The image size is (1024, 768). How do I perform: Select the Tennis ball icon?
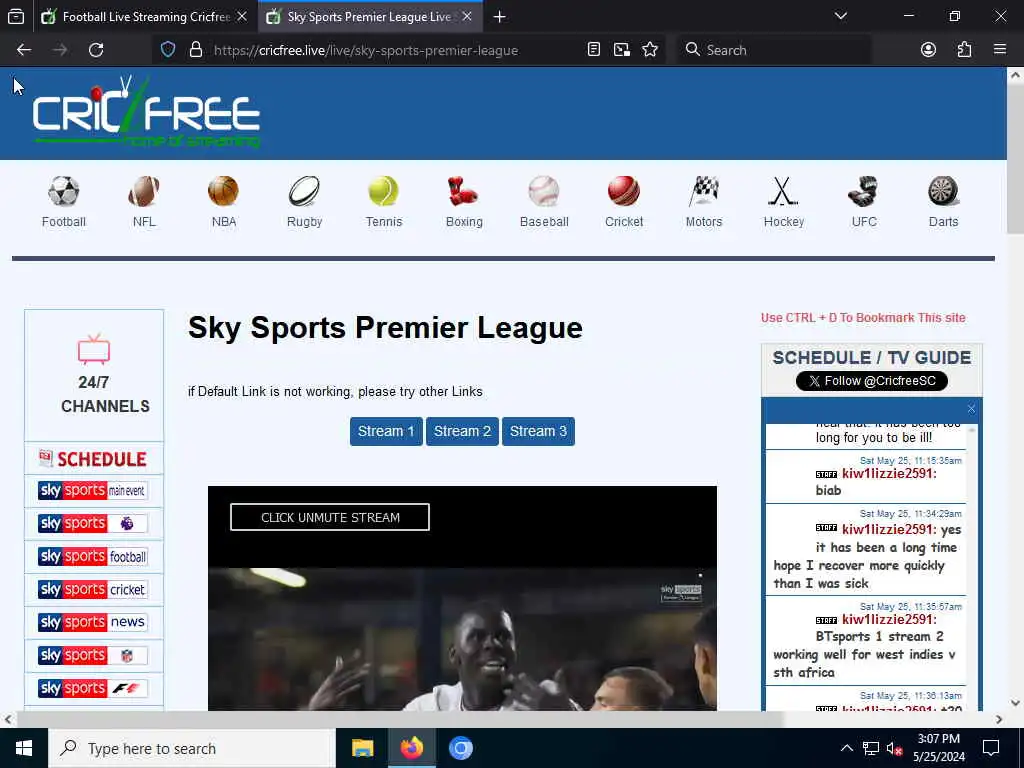(x=383, y=191)
